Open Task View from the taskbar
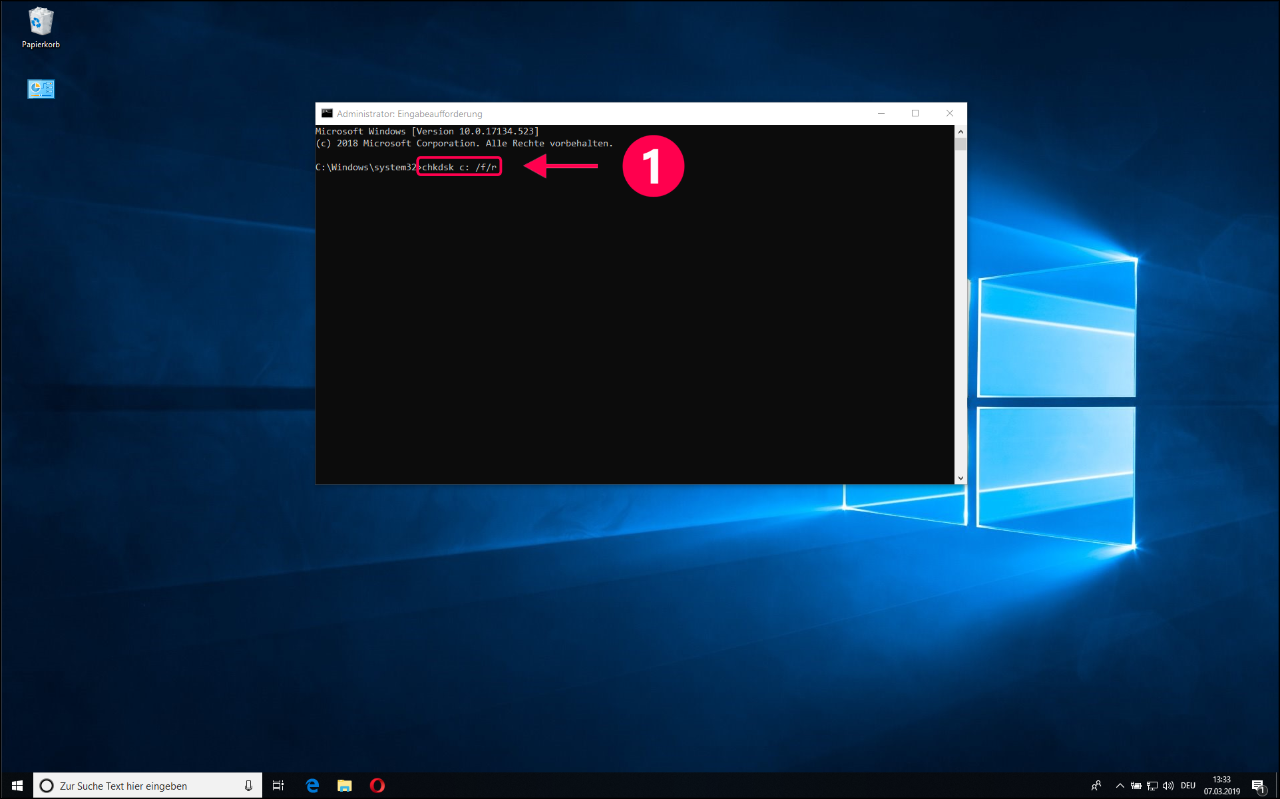This screenshot has width=1280, height=799. pyautogui.click(x=278, y=786)
